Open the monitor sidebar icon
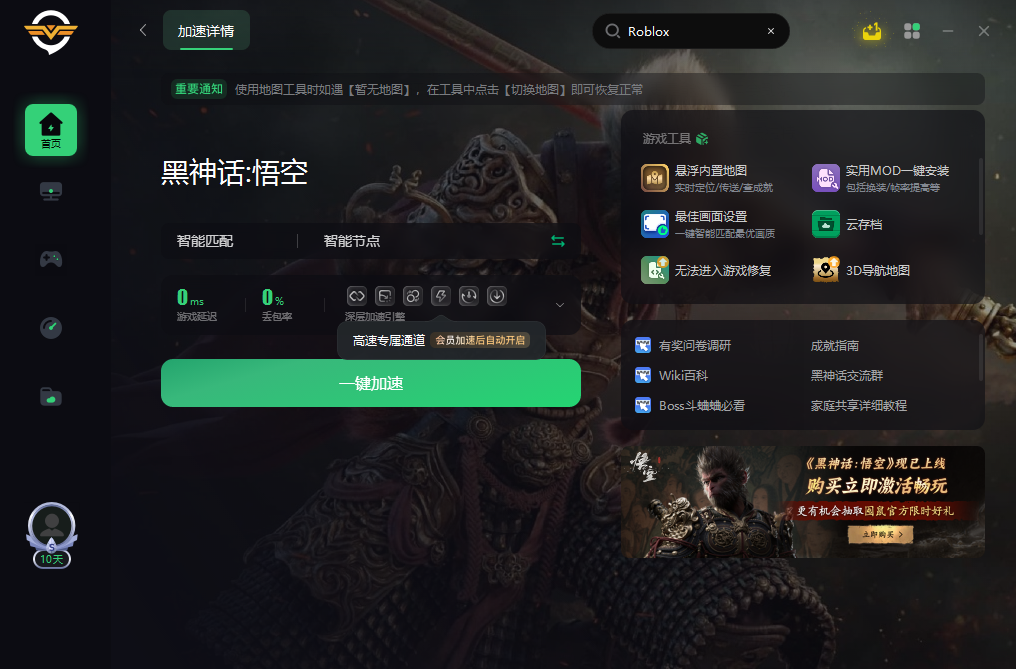 pyautogui.click(x=51, y=191)
